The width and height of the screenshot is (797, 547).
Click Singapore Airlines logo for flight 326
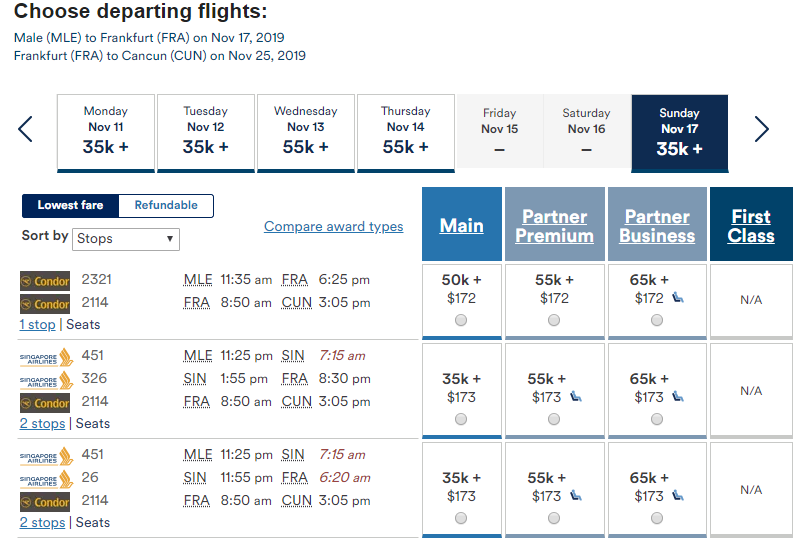coord(46,379)
